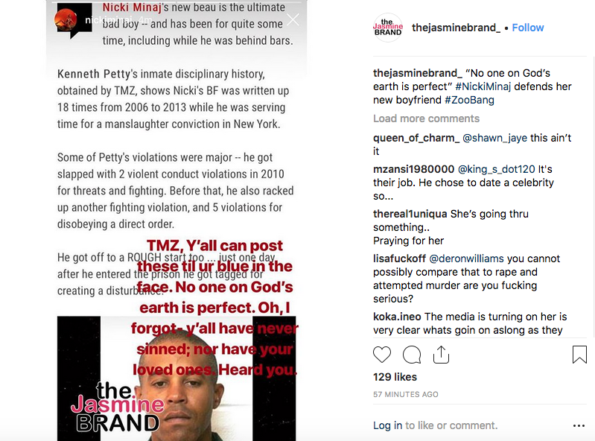Close the story with the X icon
Image resolution: width=595 pixels, height=441 pixels.
point(293,20)
